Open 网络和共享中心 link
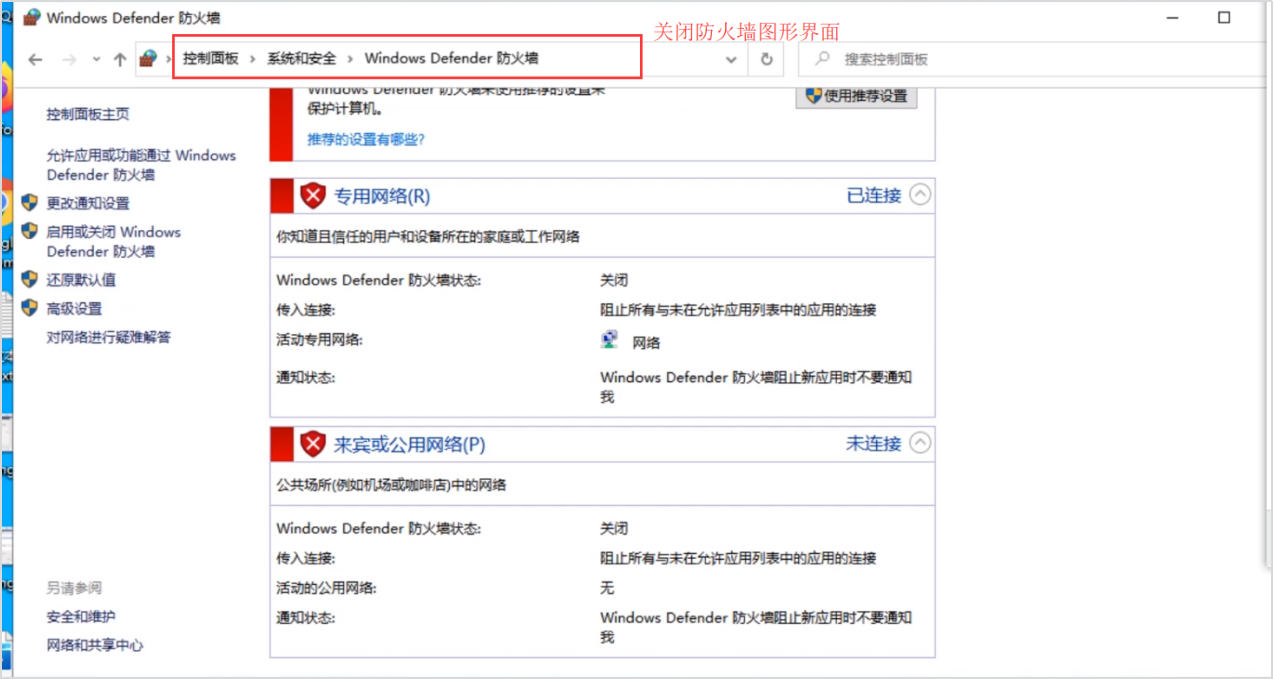This screenshot has height=679, width=1274. coord(95,646)
